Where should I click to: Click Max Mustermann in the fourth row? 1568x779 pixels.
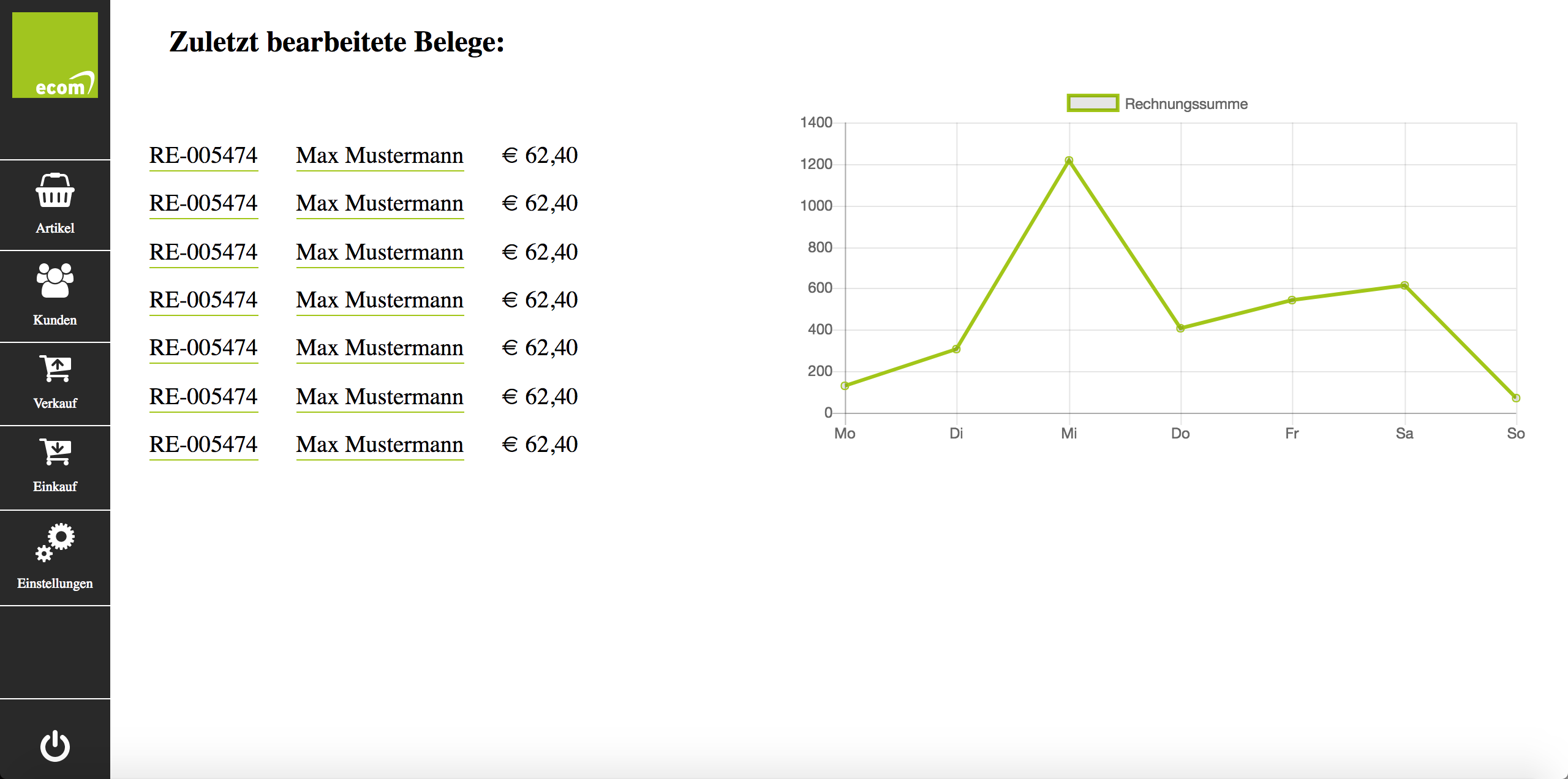point(380,300)
